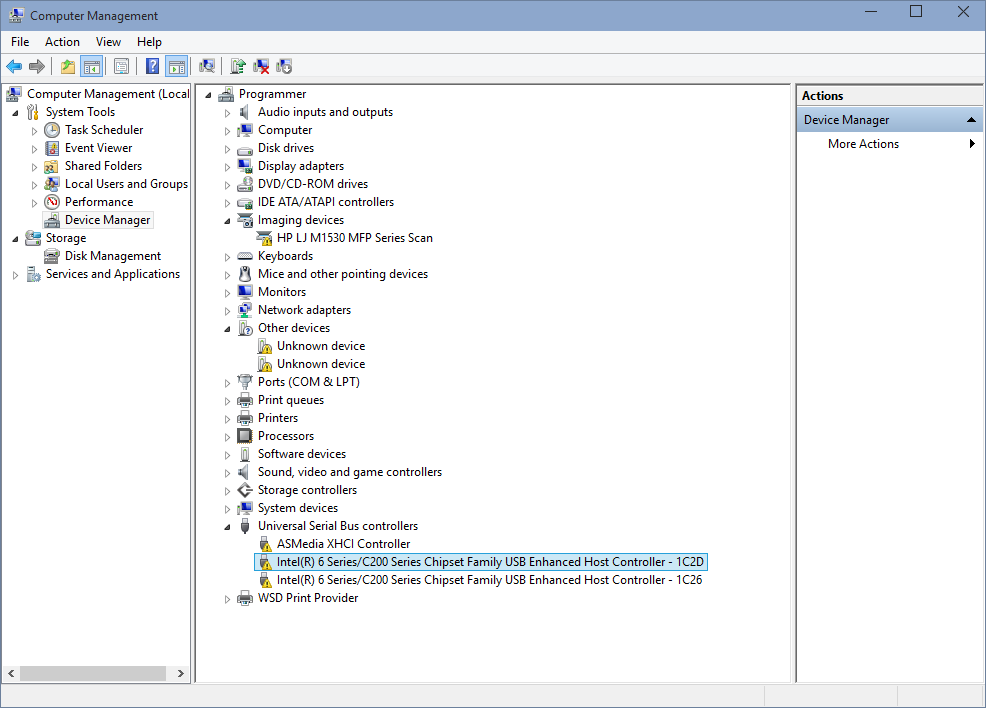Viewport: 986px width, 708px height.
Task: Open the File menu
Action: pyautogui.click(x=20, y=41)
